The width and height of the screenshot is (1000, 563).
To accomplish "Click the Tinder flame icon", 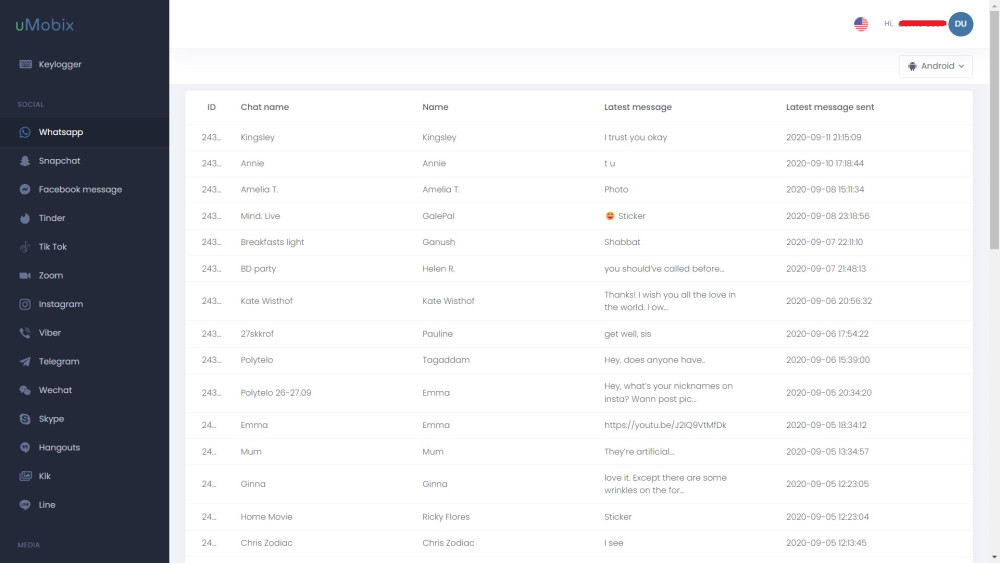I will tap(25, 218).
